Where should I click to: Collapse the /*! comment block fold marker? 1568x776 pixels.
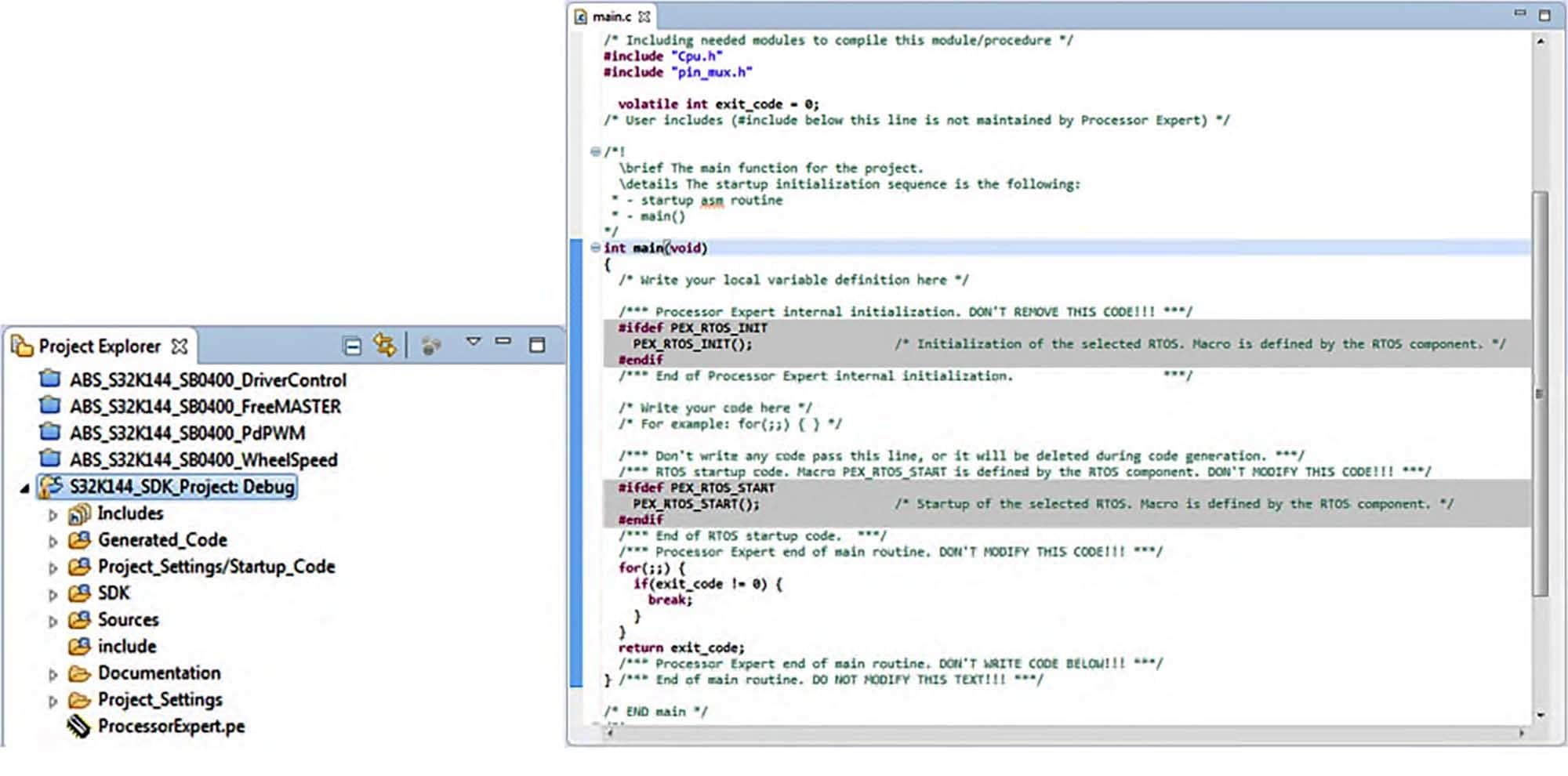tap(595, 152)
